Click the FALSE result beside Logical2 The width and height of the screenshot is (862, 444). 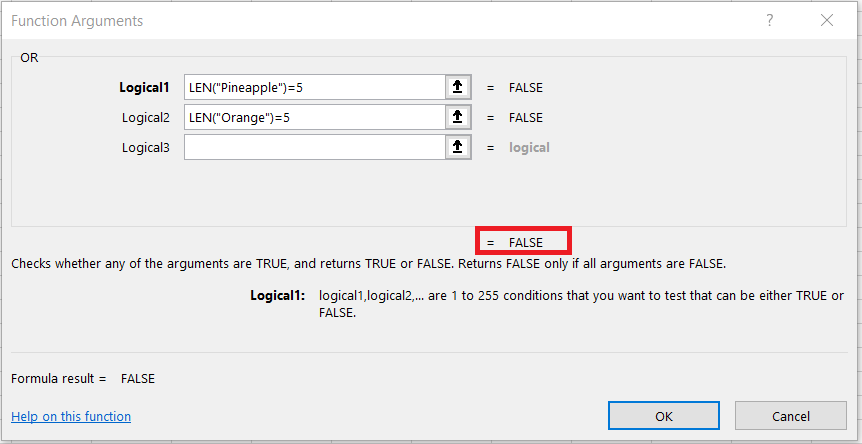click(525, 118)
